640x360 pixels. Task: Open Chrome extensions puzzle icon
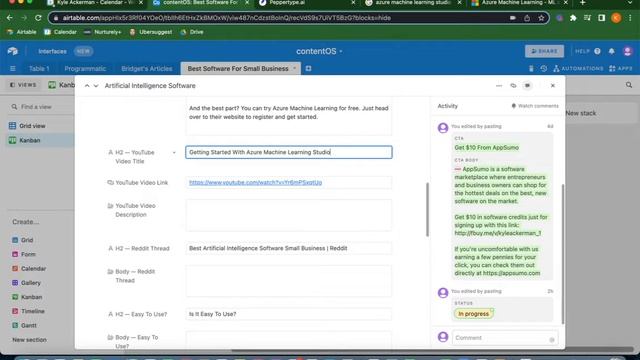click(573, 18)
